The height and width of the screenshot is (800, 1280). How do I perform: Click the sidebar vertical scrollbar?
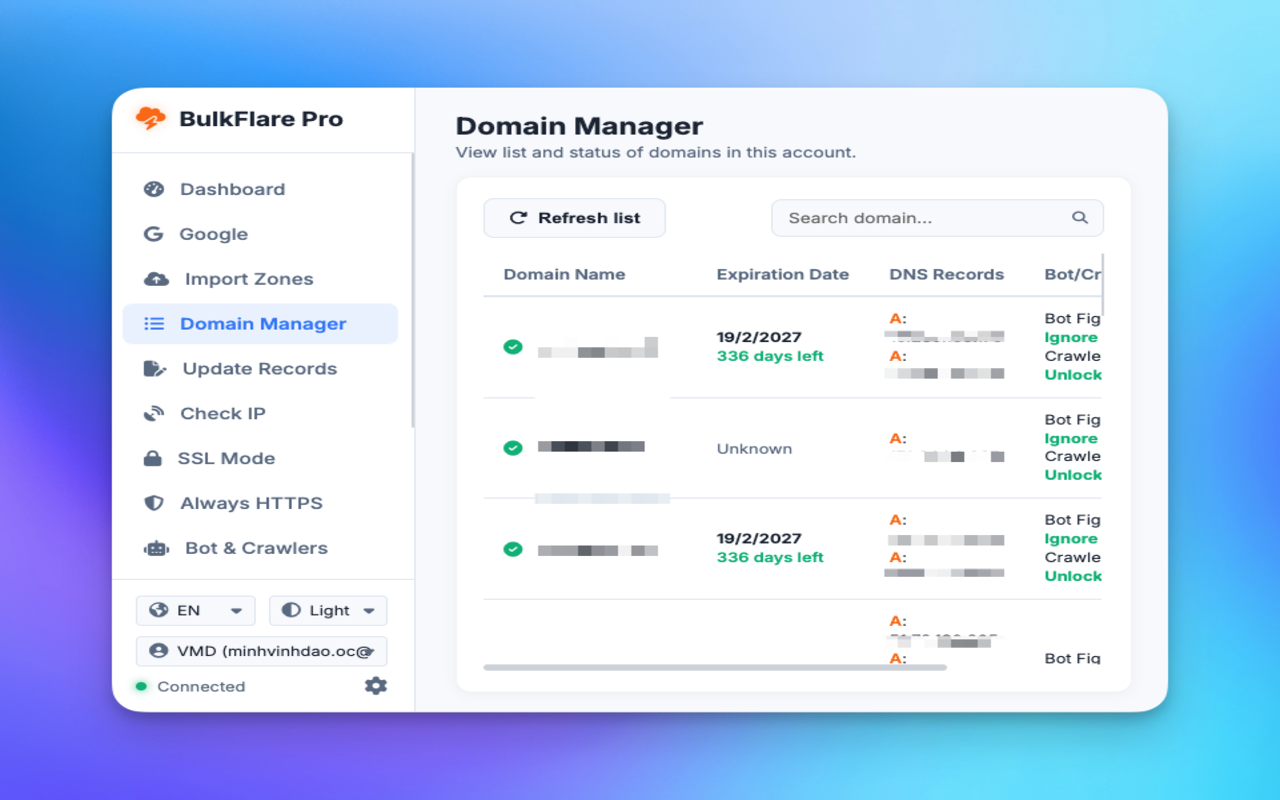pos(412,290)
